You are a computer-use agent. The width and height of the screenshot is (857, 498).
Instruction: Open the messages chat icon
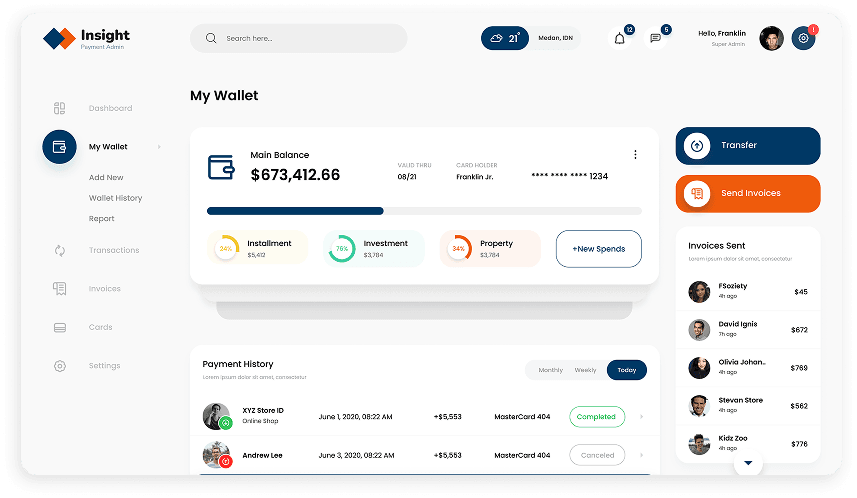pos(655,38)
